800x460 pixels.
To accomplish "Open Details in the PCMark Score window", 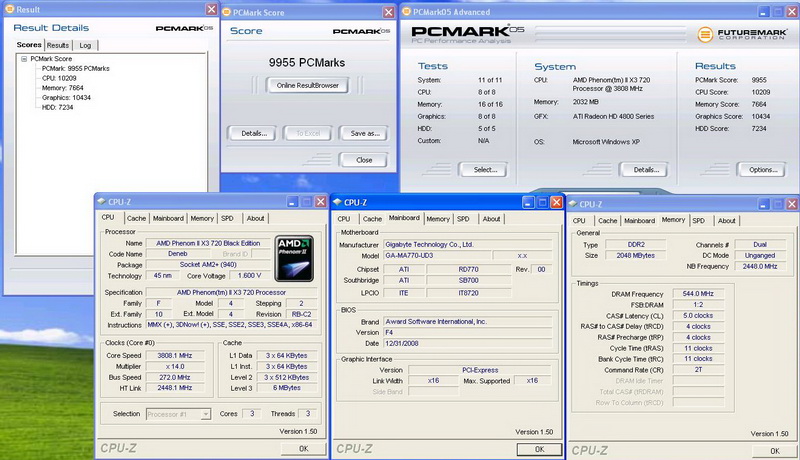I will coord(254,133).
